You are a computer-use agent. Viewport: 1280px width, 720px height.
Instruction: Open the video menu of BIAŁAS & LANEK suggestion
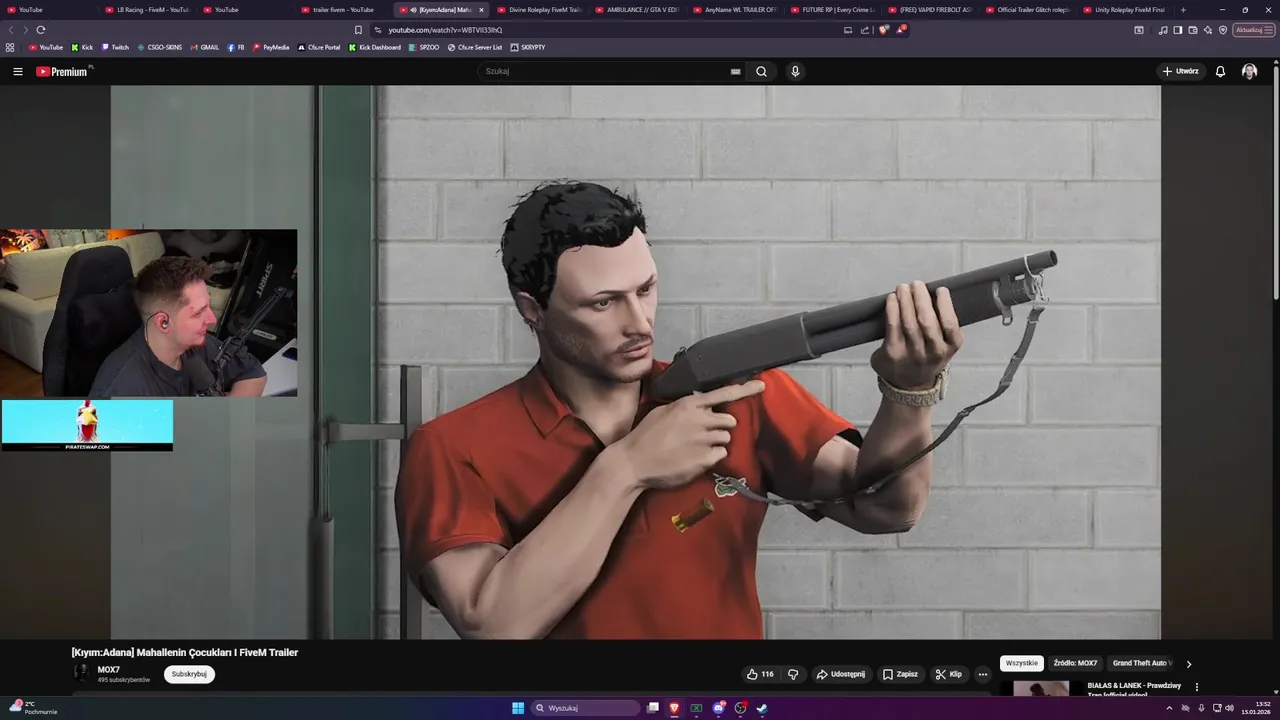tap(1197, 687)
